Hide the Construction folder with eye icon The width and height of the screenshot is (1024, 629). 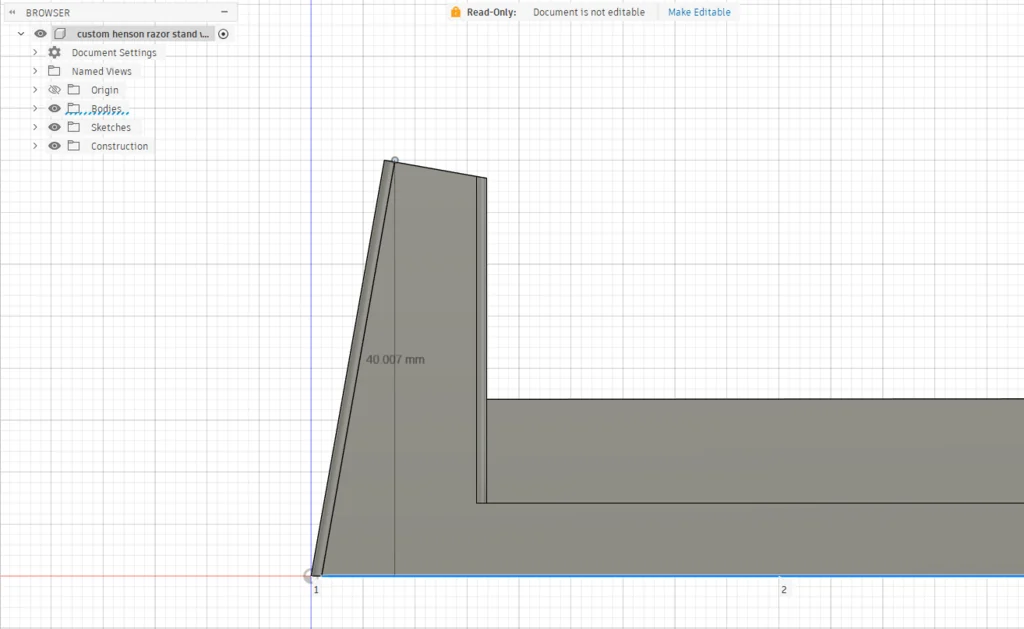click(x=55, y=146)
